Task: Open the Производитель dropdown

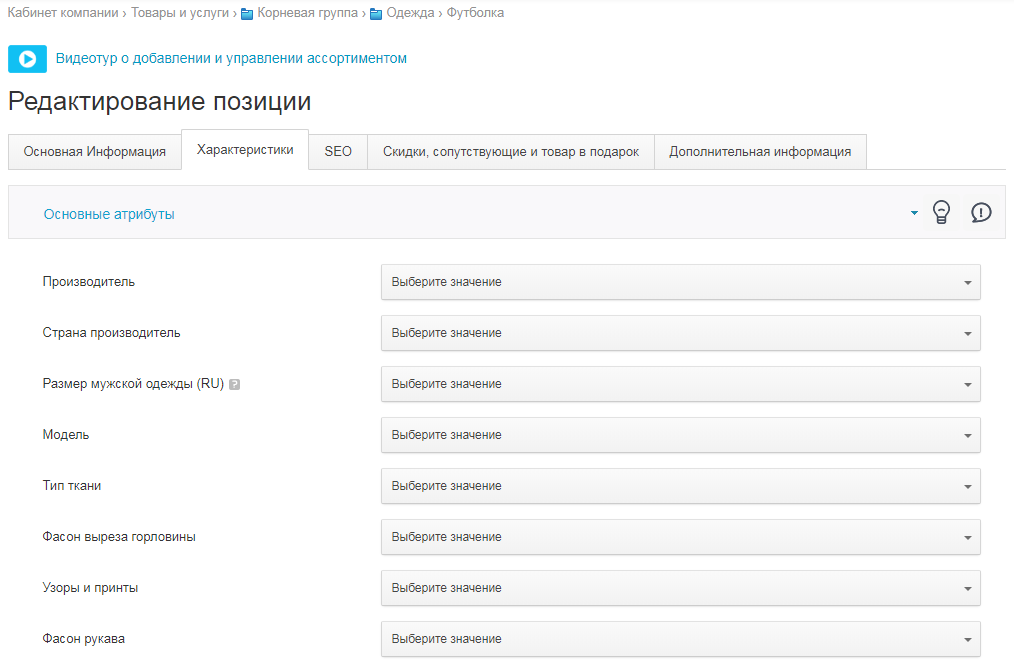Action: pyautogui.click(x=680, y=282)
